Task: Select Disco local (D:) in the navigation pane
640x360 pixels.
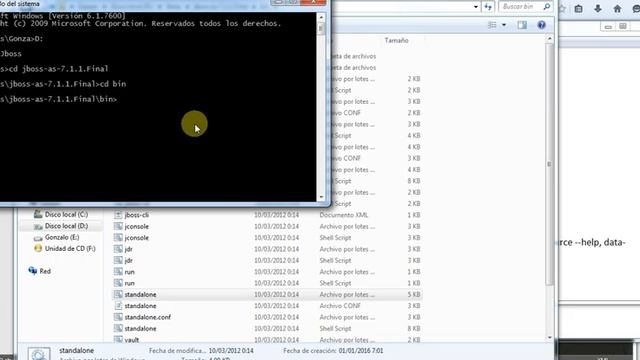Action: [x=62, y=226]
